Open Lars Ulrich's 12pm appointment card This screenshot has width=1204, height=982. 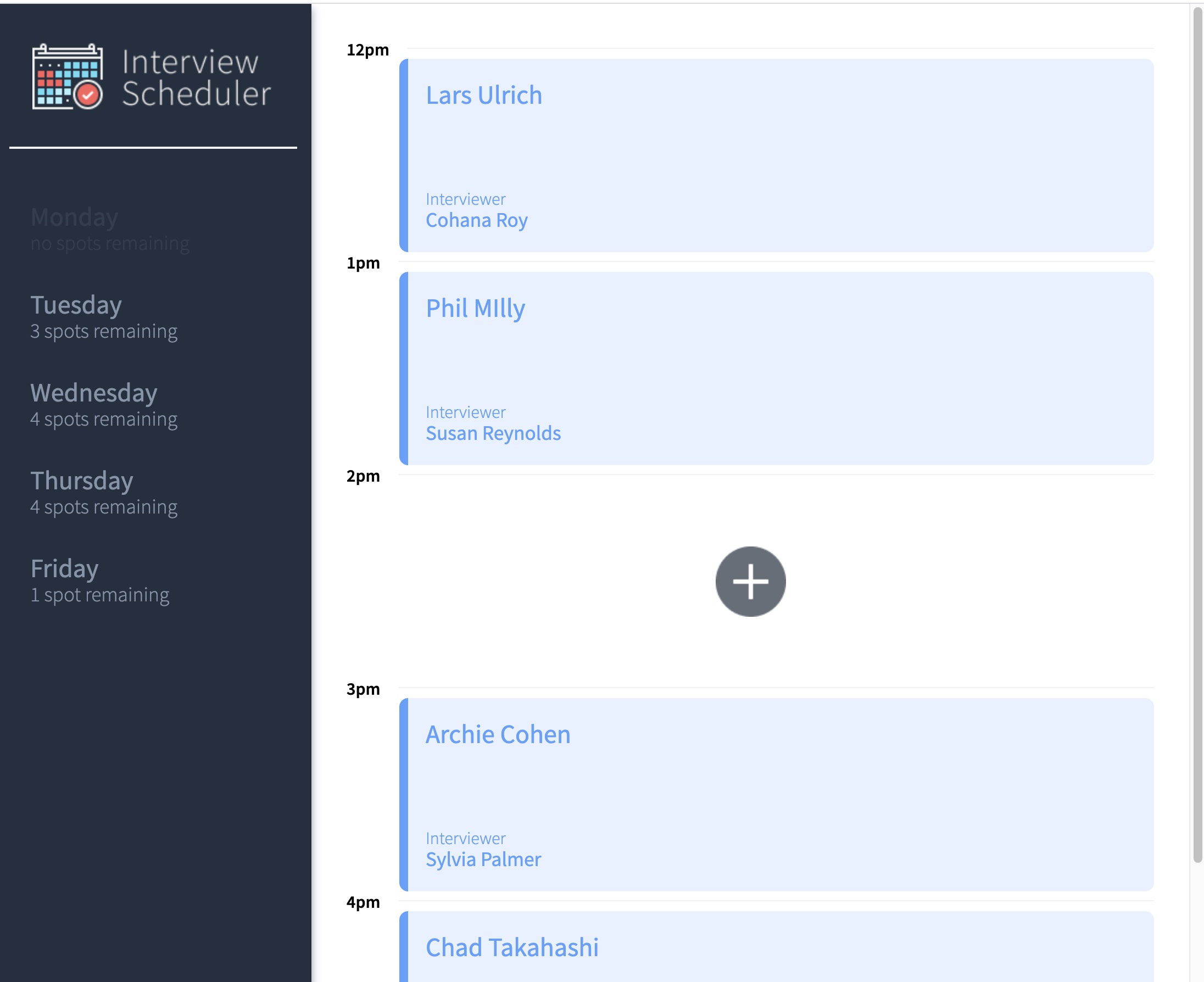776,155
